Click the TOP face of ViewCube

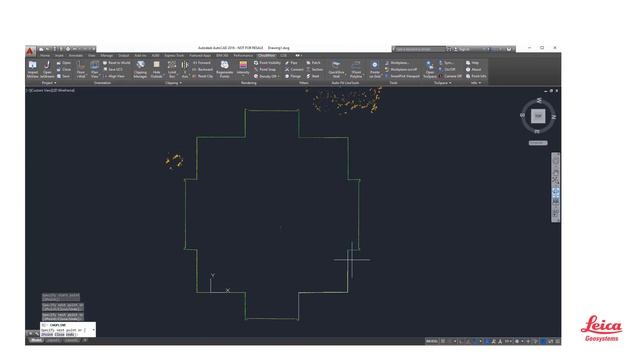tap(538, 116)
